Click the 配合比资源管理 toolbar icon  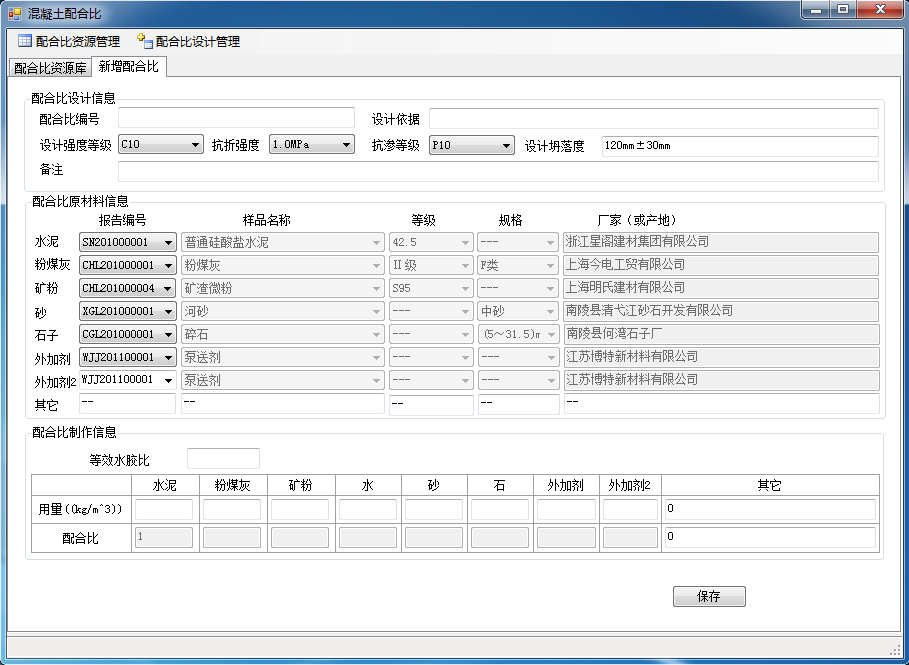click(25, 42)
